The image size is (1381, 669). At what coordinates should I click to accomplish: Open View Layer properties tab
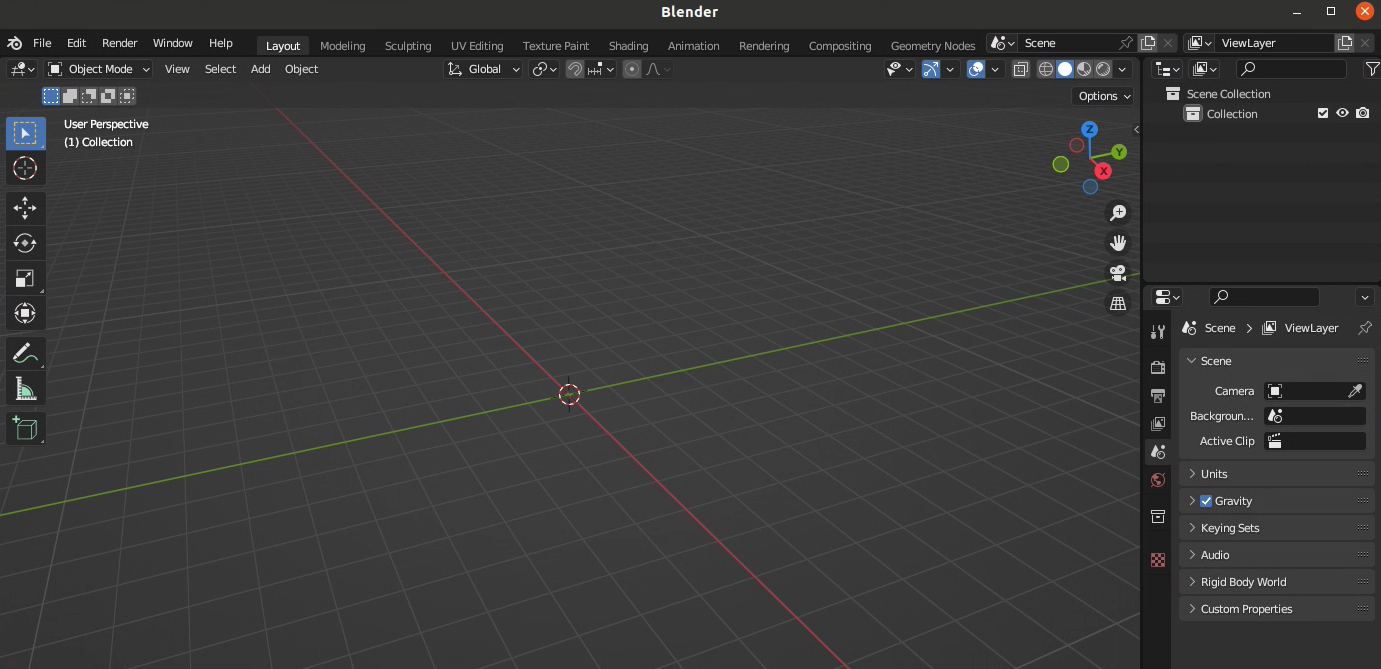click(1158, 424)
